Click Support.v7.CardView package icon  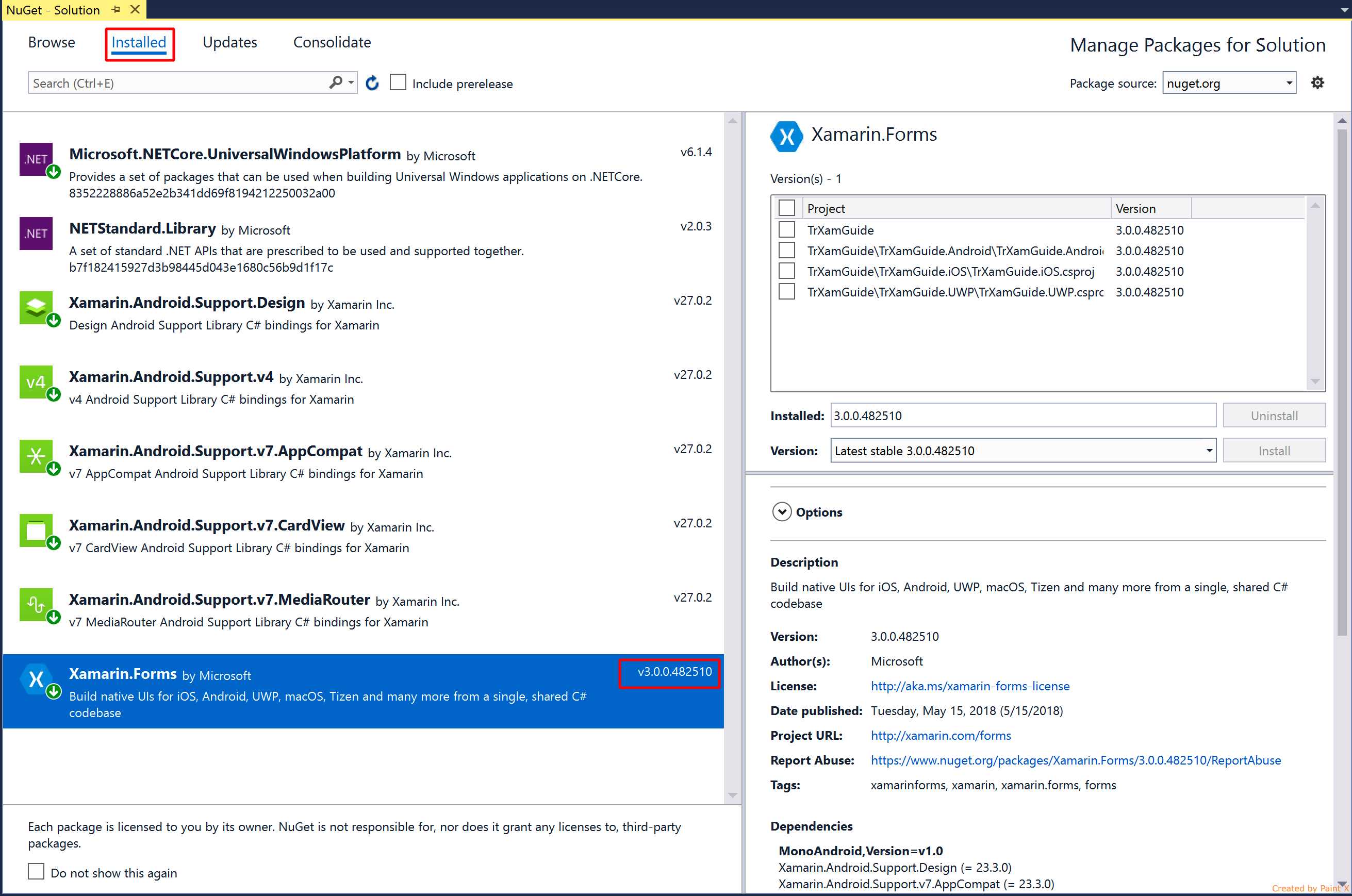click(36, 531)
